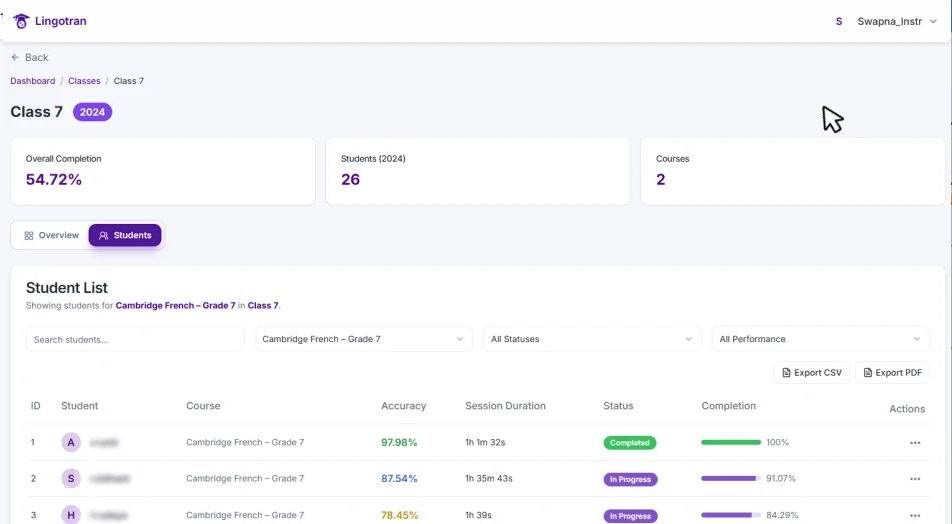Open actions menu for student 2
The width and height of the screenshot is (952, 524).
pos(914,479)
